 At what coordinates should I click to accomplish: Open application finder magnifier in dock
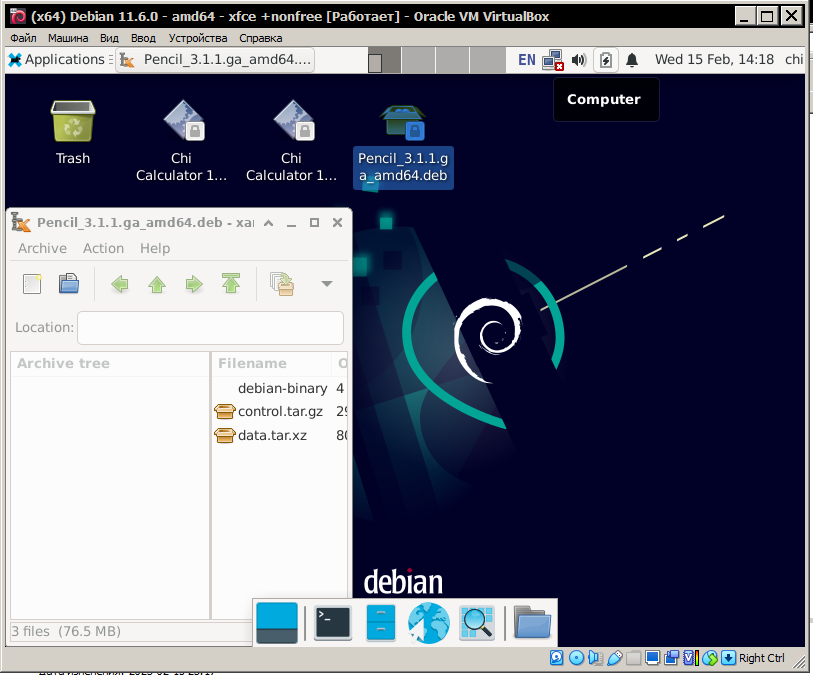pyautogui.click(x=477, y=623)
